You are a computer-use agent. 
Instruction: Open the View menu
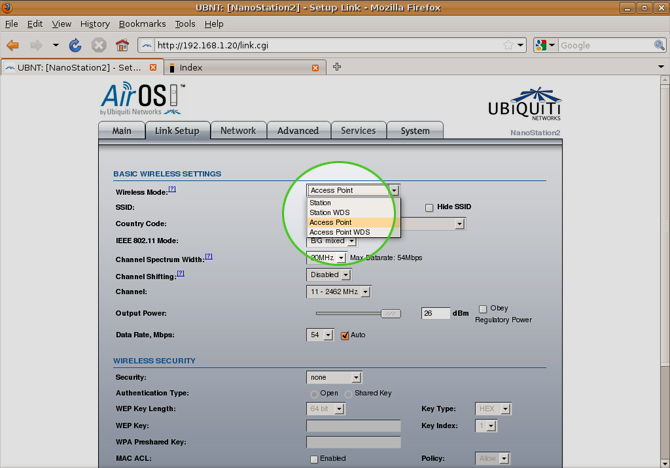tap(62, 24)
